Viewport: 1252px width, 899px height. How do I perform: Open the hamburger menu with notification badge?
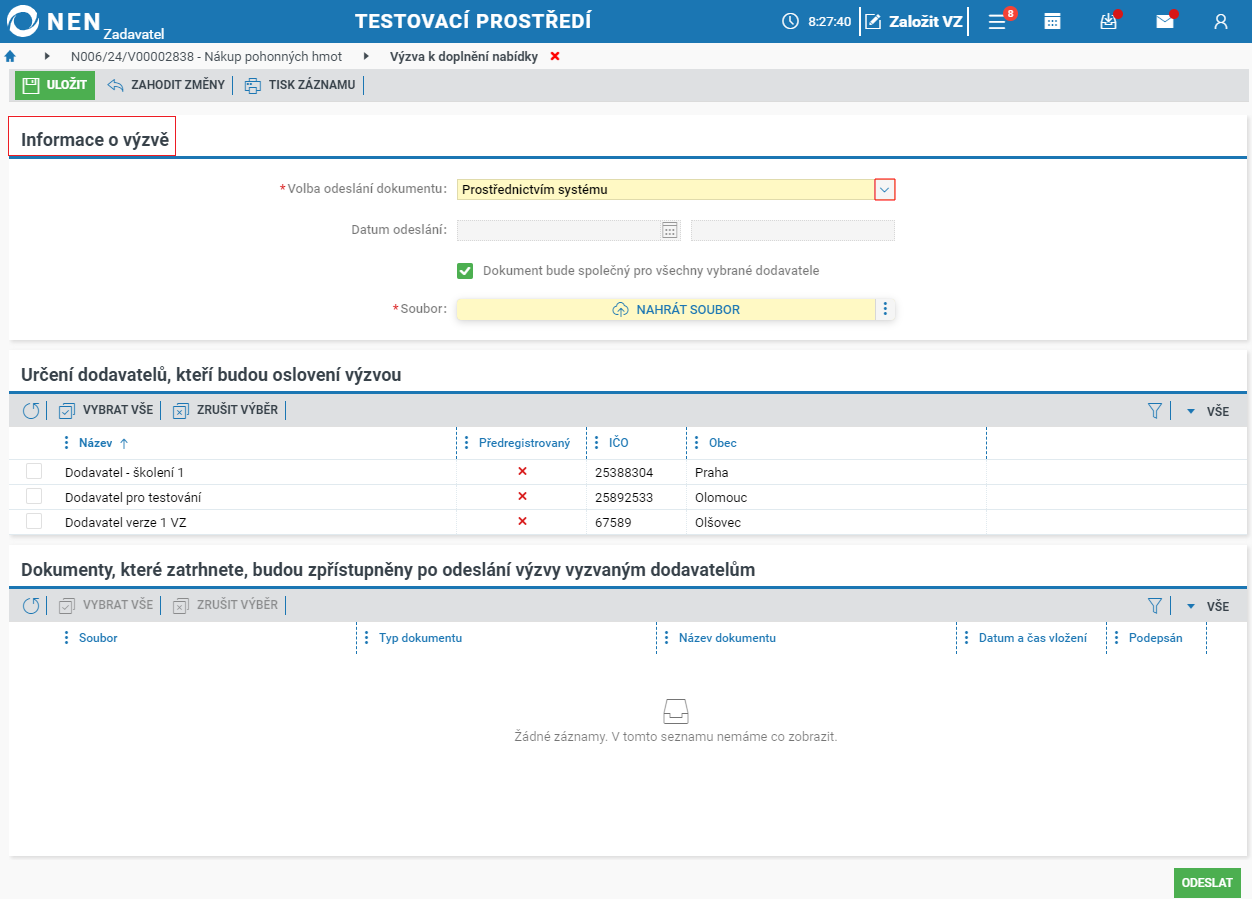pyautogui.click(x=997, y=21)
